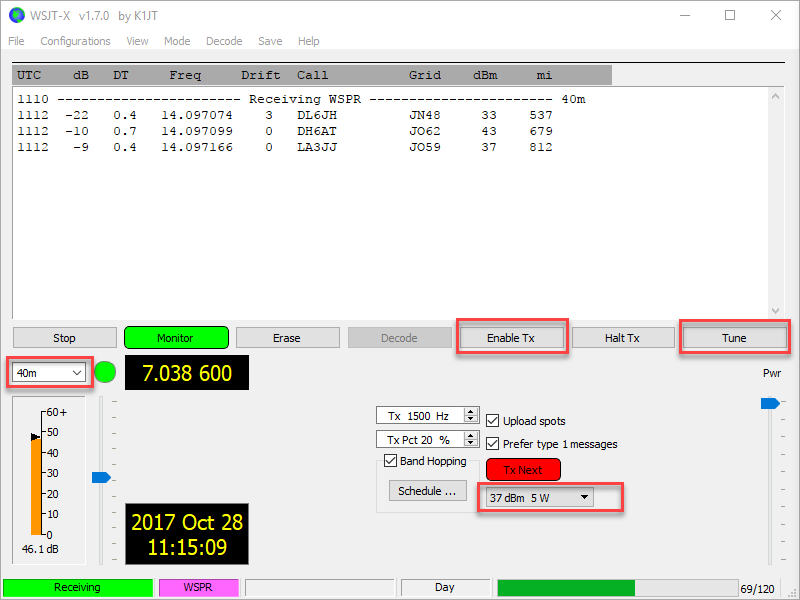
Task: Click the DH6AT decode row
Action: pyautogui.click(x=285, y=131)
